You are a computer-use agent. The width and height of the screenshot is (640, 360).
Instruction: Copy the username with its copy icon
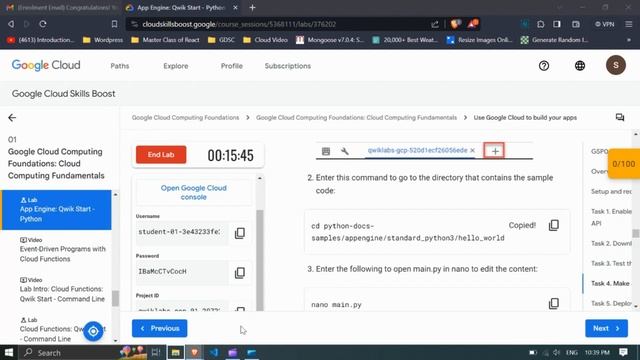tap(240, 233)
